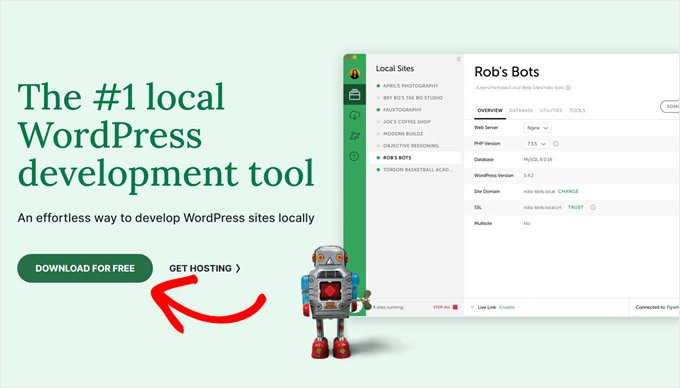The image size is (680, 388).
Task: Open the cloud download Connect icon
Action: pos(355,115)
